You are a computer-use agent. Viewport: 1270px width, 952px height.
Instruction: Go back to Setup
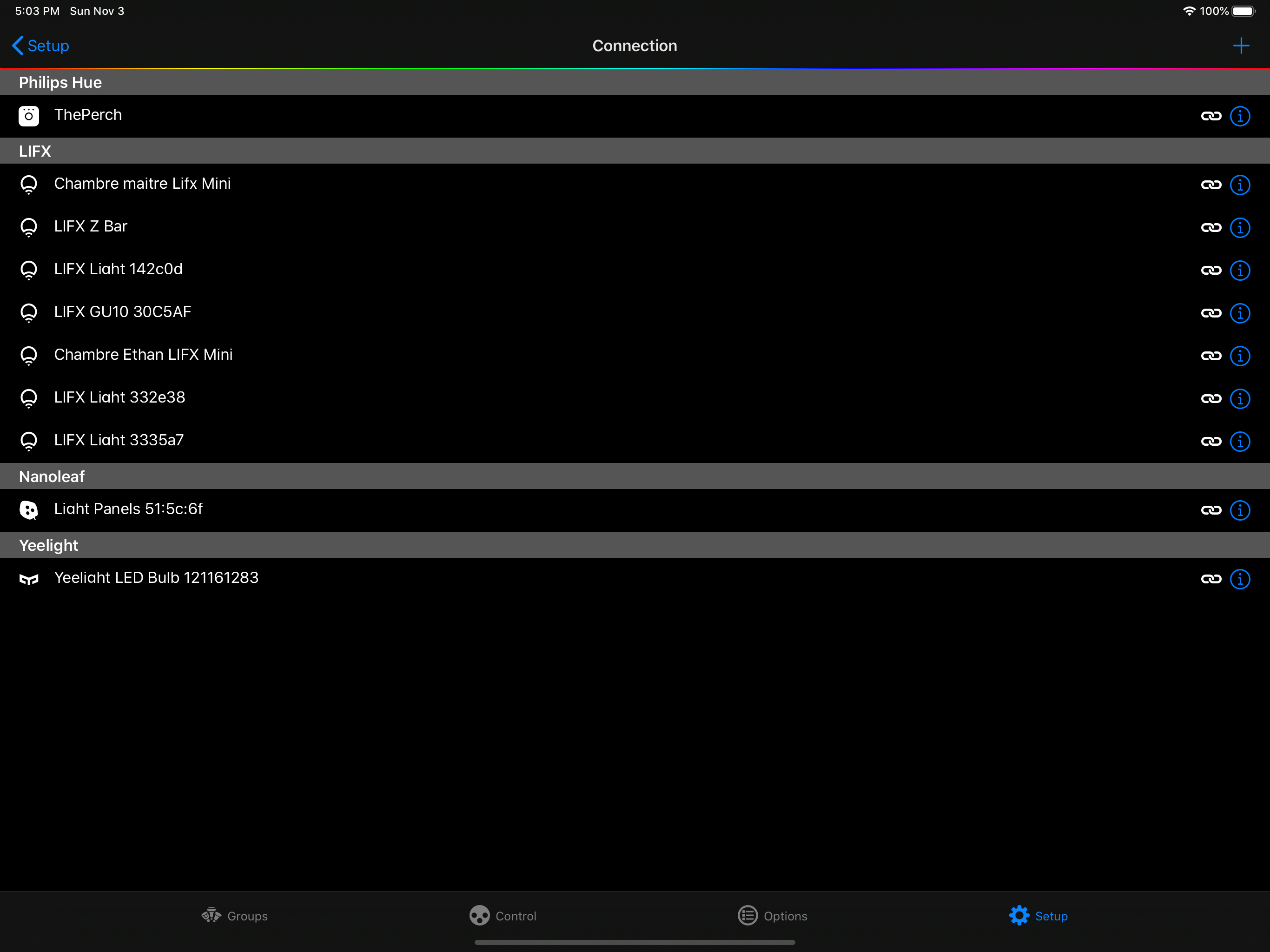coord(40,46)
